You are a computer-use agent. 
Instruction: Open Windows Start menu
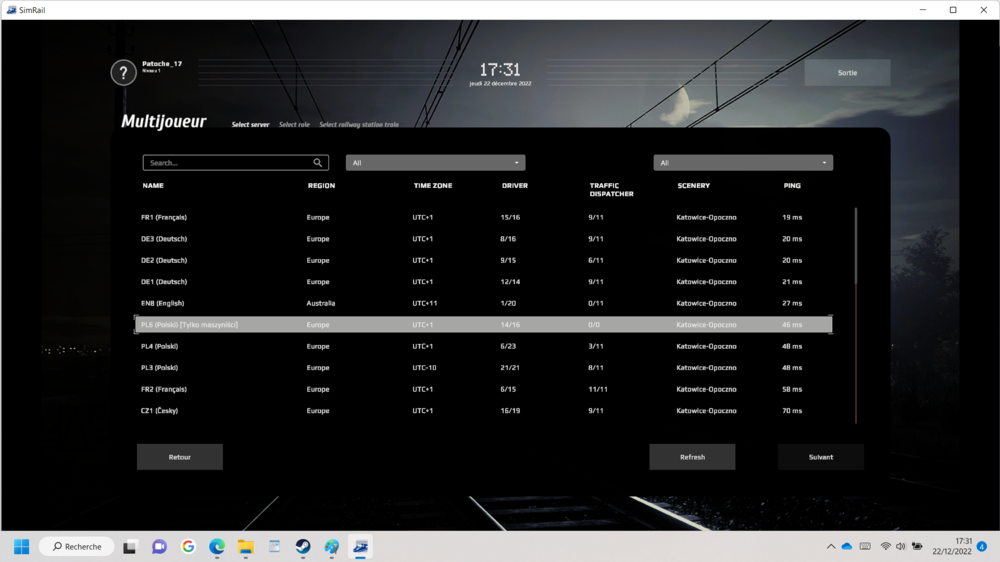(22, 547)
